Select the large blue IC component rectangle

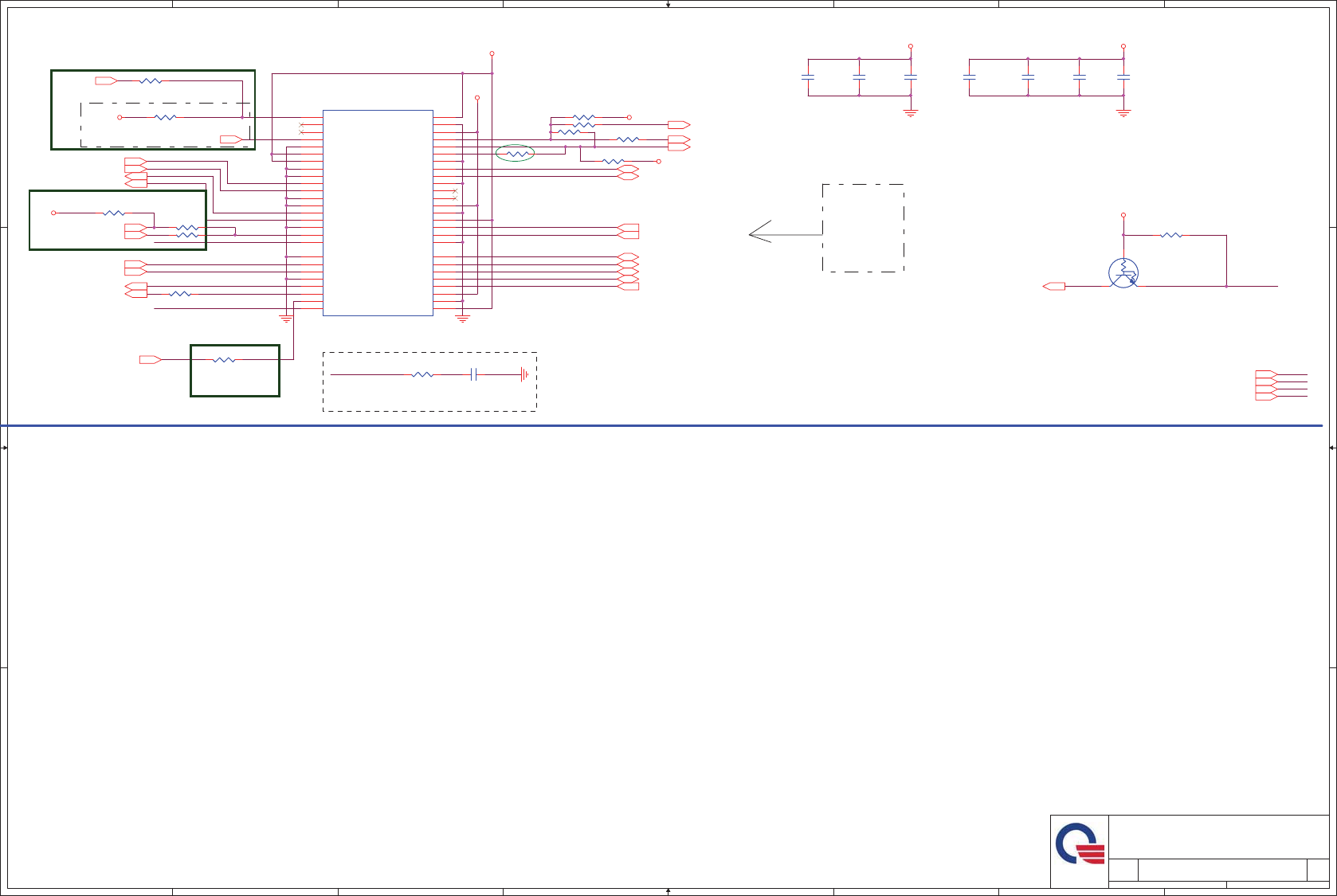coord(378,213)
